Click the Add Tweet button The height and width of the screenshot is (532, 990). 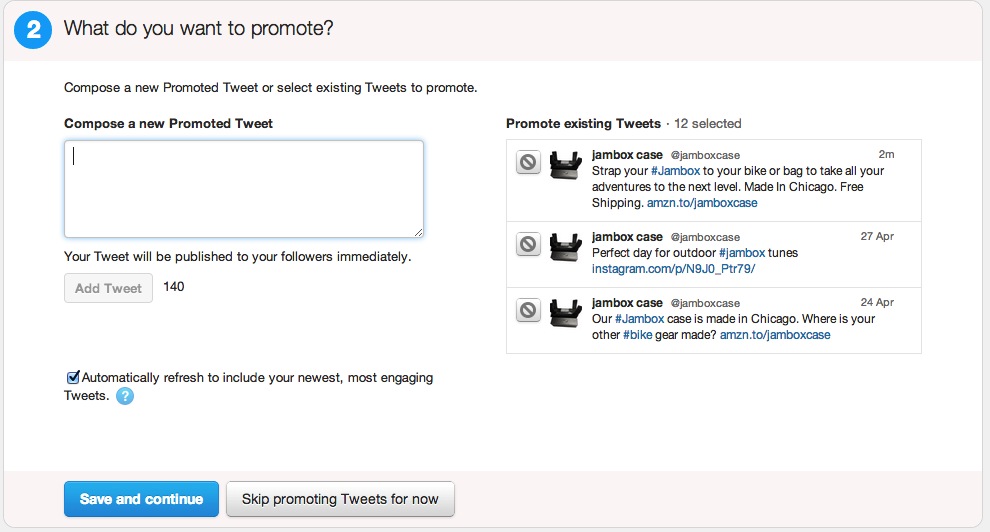point(109,288)
